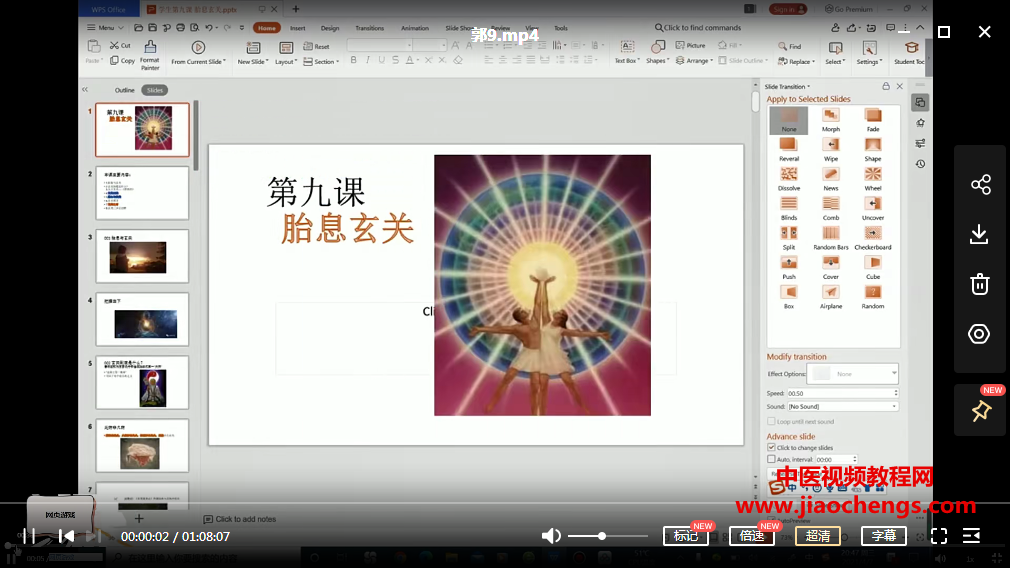Viewport: 1010px width, 568px height.
Task: Click the 字幕 subtitles button
Action: 884,536
